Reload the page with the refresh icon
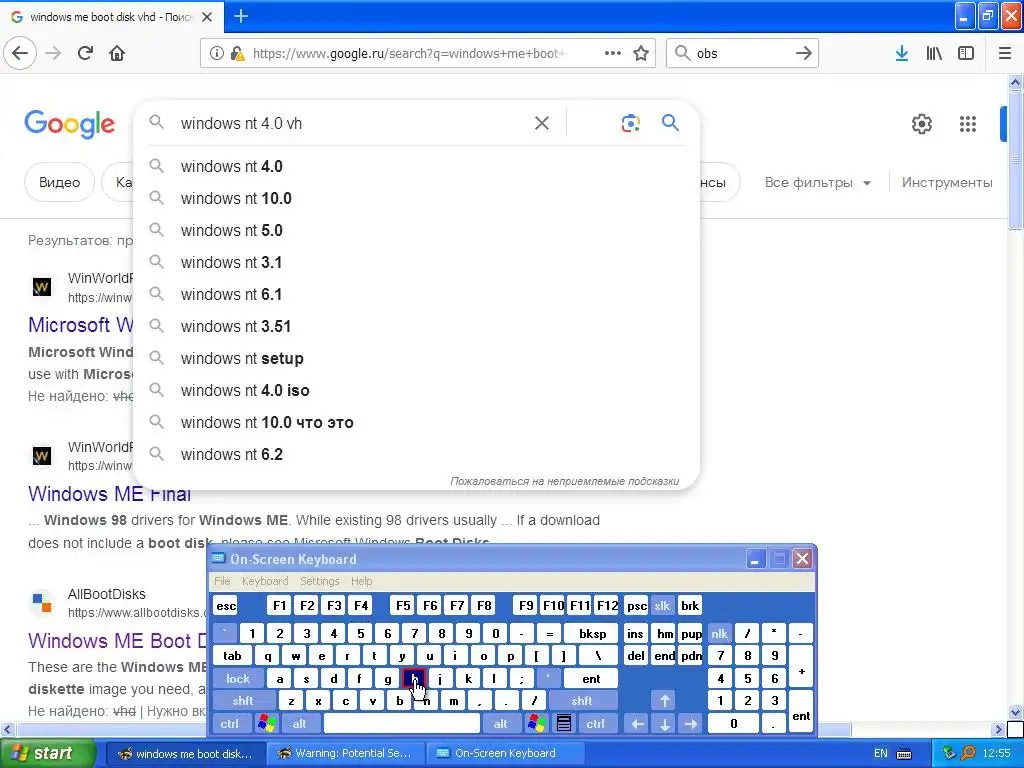Image resolution: width=1024 pixels, height=768 pixels. click(x=85, y=53)
